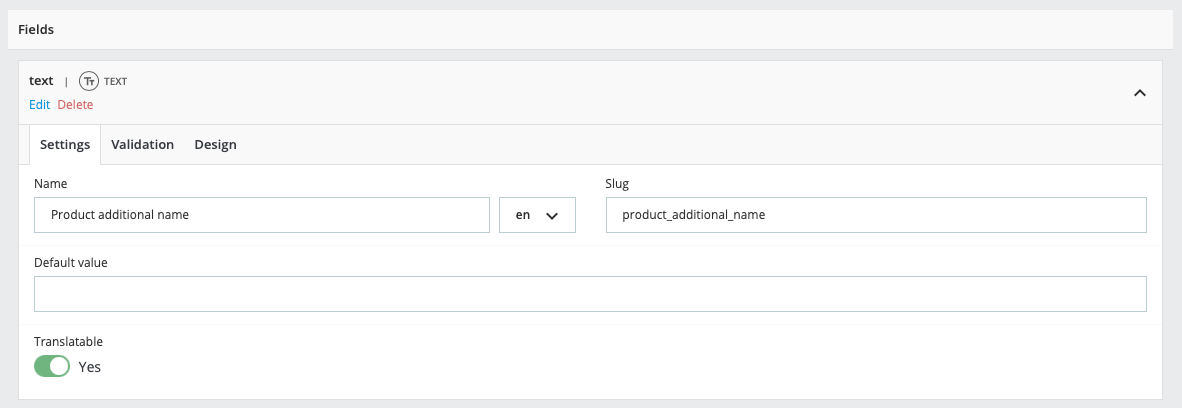The height and width of the screenshot is (408, 1182).
Task: Switch to the Validation tab
Action: pyautogui.click(x=142, y=145)
